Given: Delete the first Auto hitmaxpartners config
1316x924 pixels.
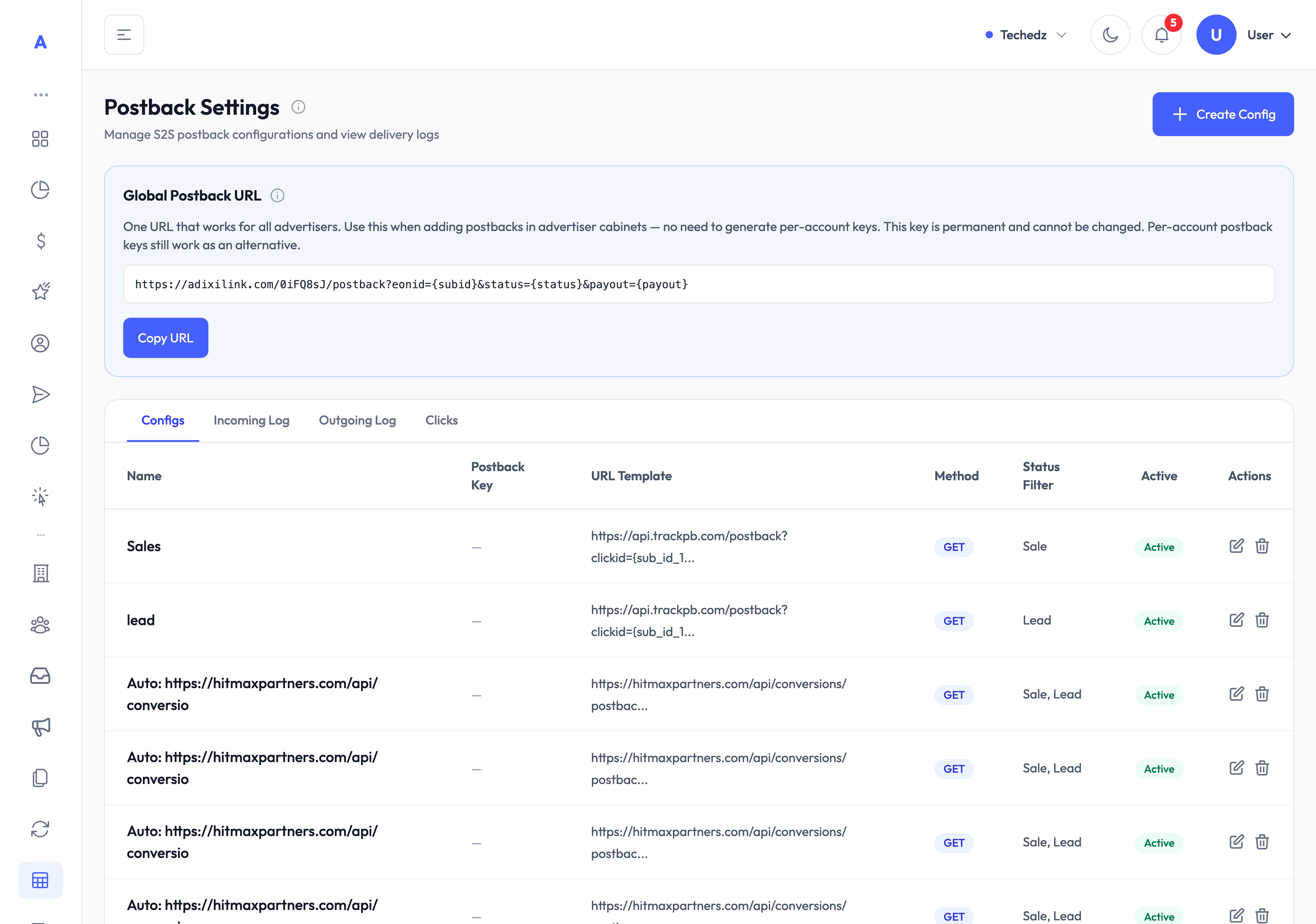Looking at the screenshot, I should point(1262,694).
